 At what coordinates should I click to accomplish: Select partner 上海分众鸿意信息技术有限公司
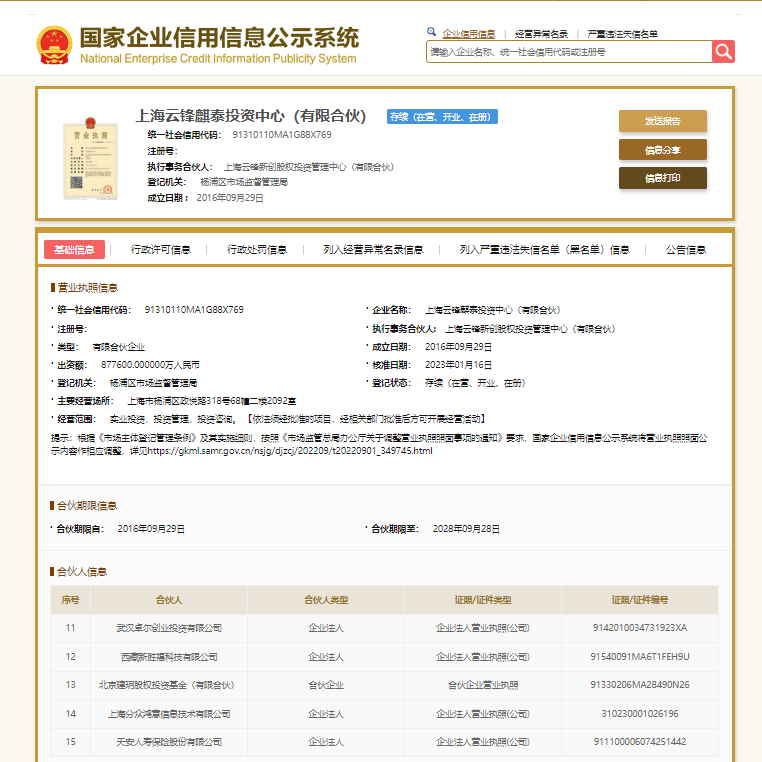point(169,713)
